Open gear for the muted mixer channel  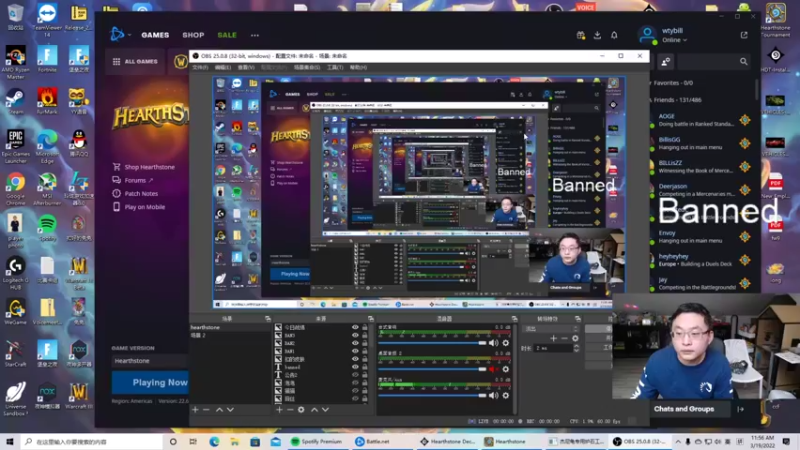506,369
